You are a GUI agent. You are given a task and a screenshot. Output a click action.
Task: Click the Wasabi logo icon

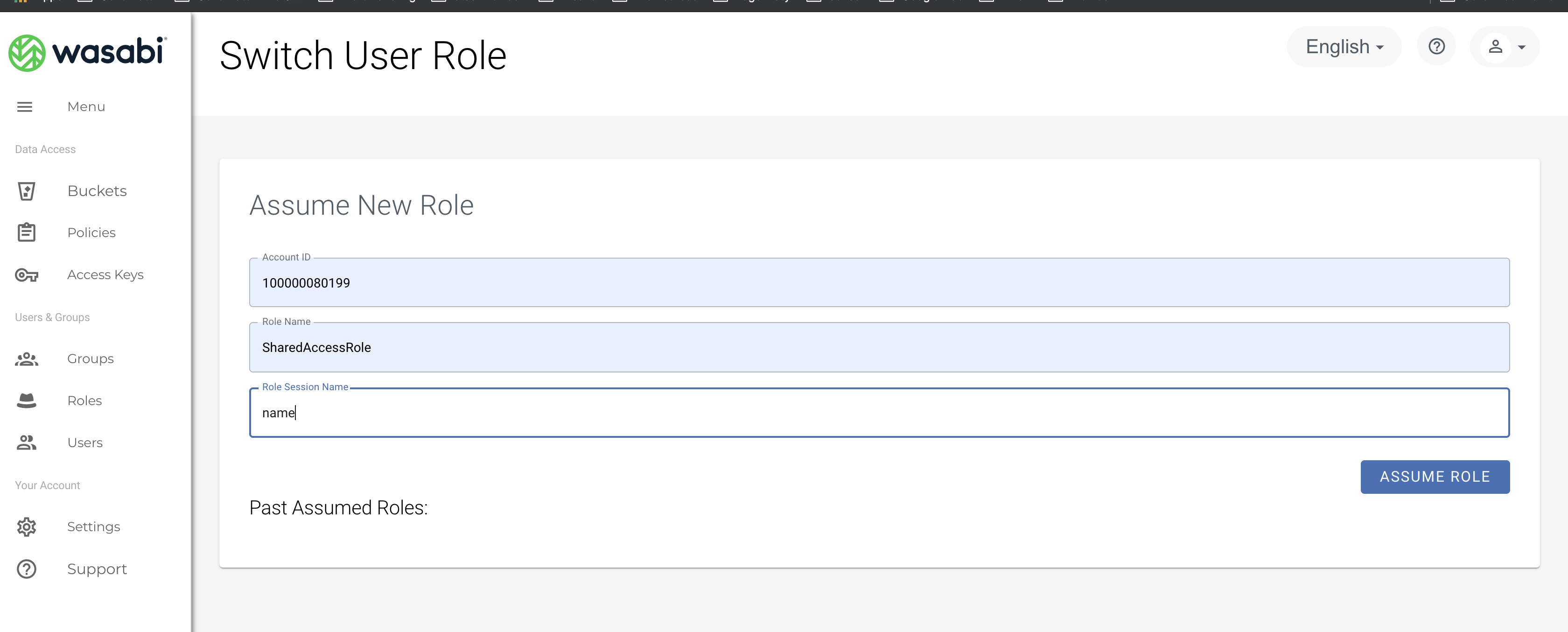point(26,51)
